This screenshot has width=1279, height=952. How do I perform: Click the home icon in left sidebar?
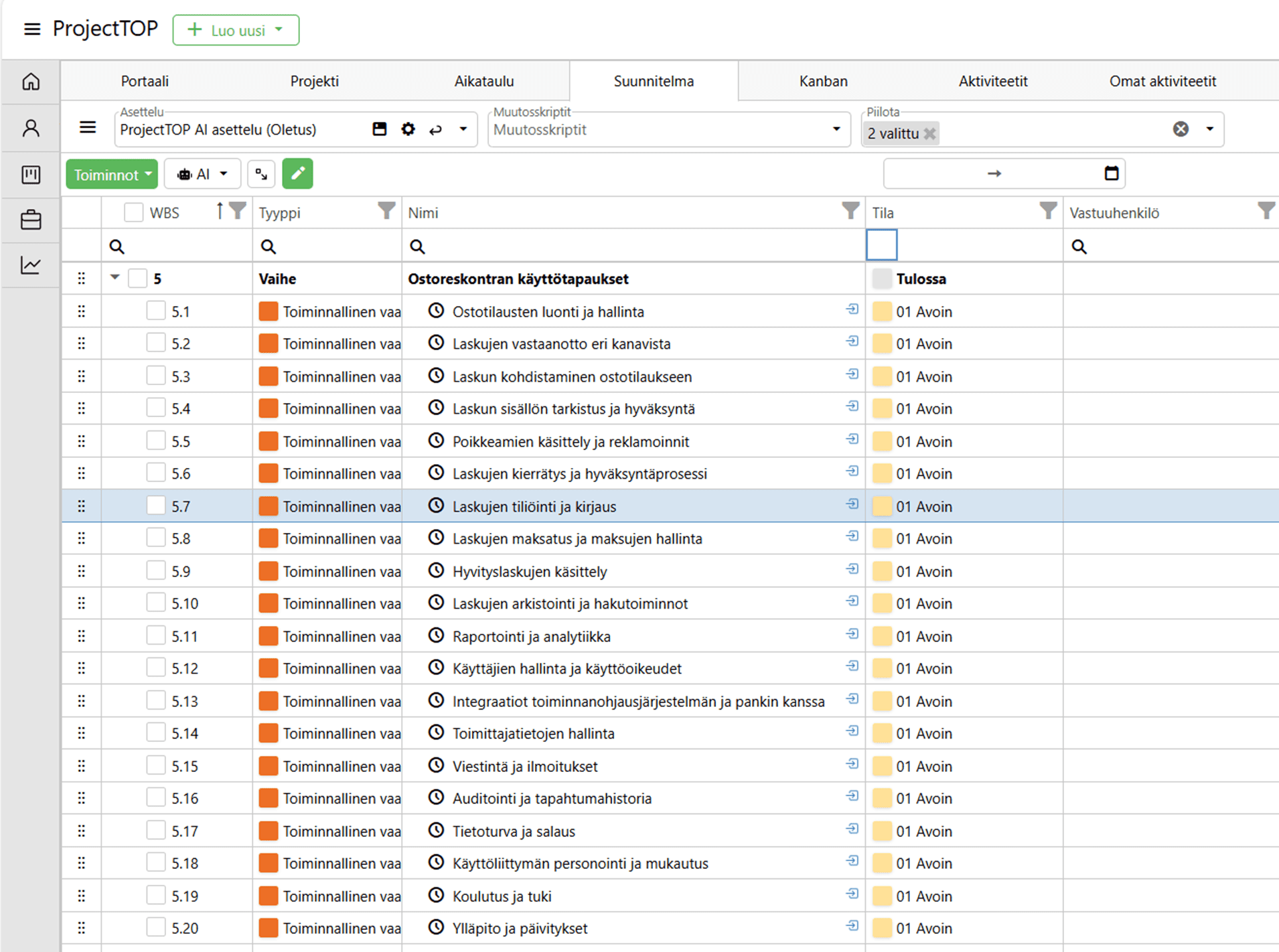point(31,82)
